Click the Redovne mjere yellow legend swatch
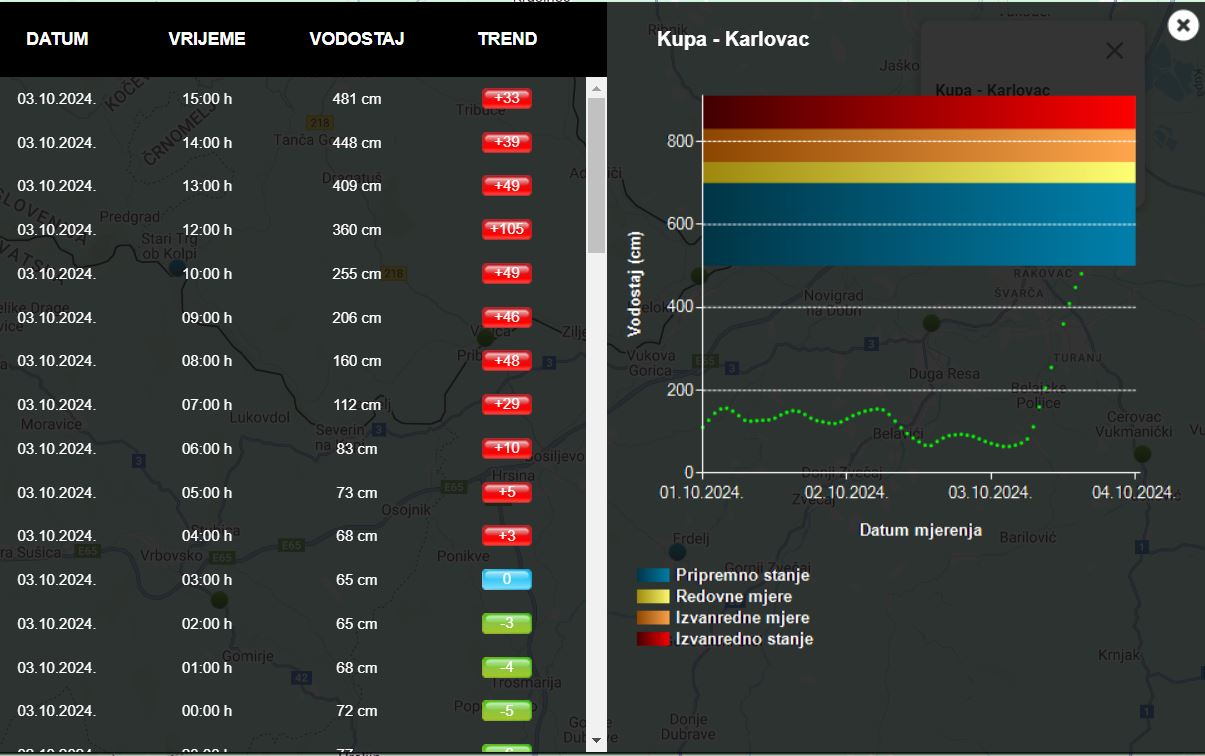The height and width of the screenshot is (756, 1205). 653,596
